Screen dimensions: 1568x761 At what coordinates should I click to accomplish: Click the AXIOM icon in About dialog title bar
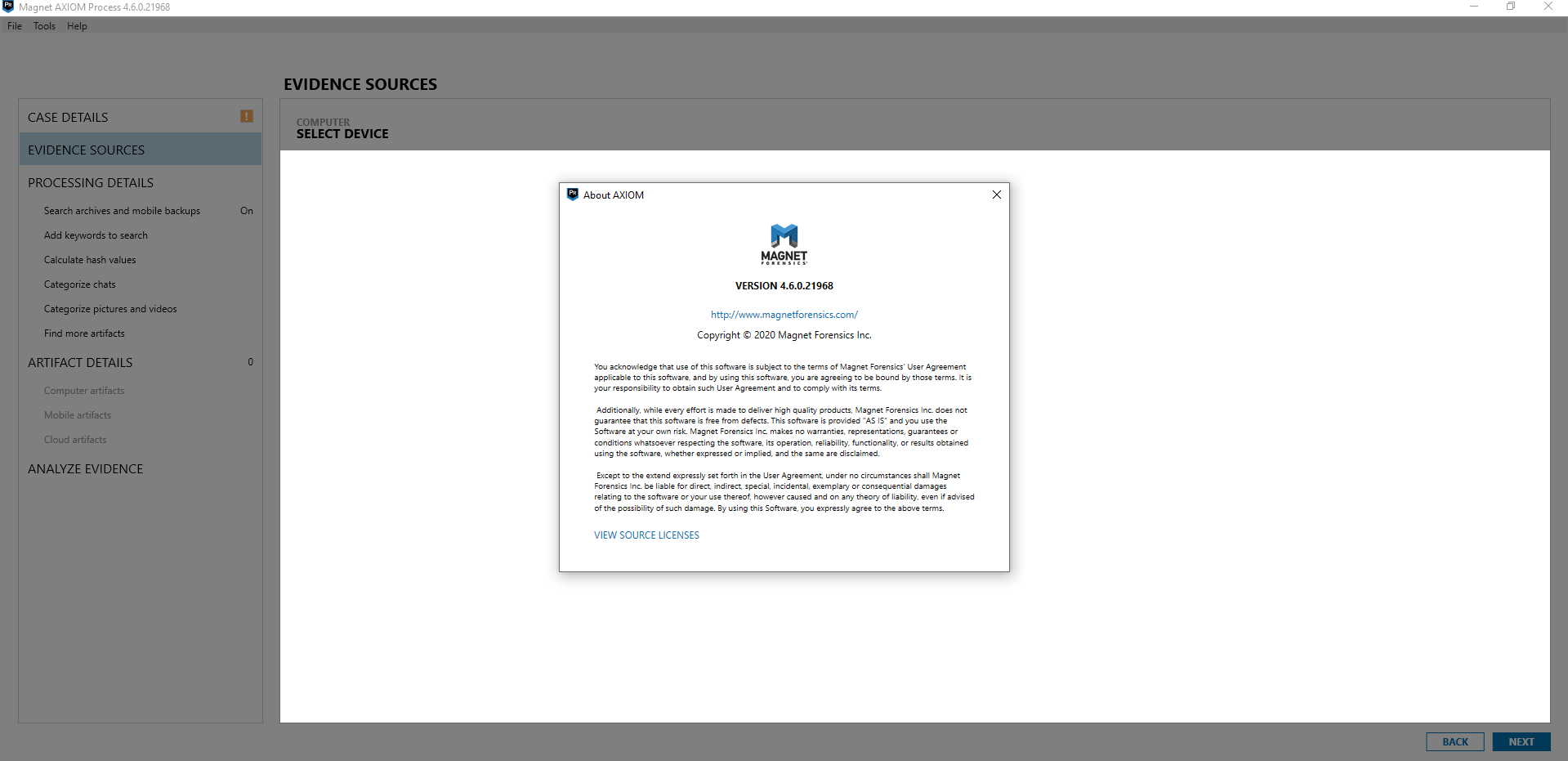[x=573, y=195]
